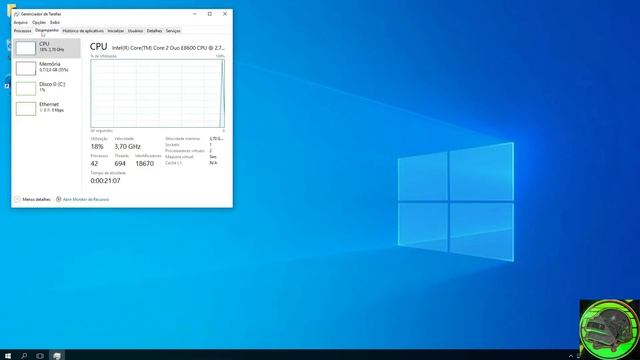Collapse view with Menos detalhes

point(32,199)
